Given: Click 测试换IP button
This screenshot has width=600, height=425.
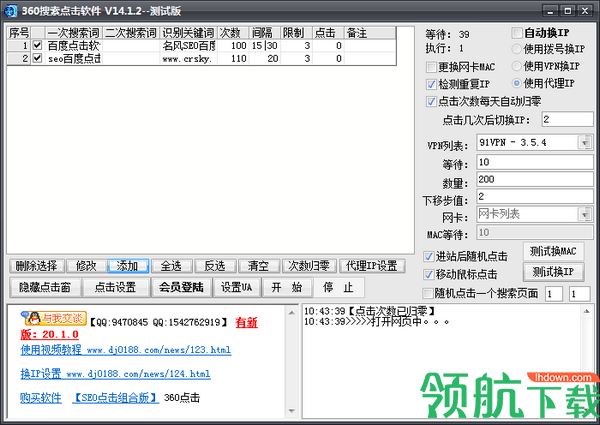Looking at the screenshot, I should [553, 272].
